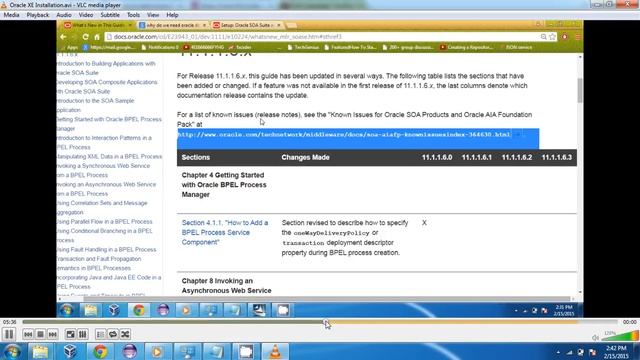
Task: Click the page vertical scrollbar in the video
Action: 580,91
